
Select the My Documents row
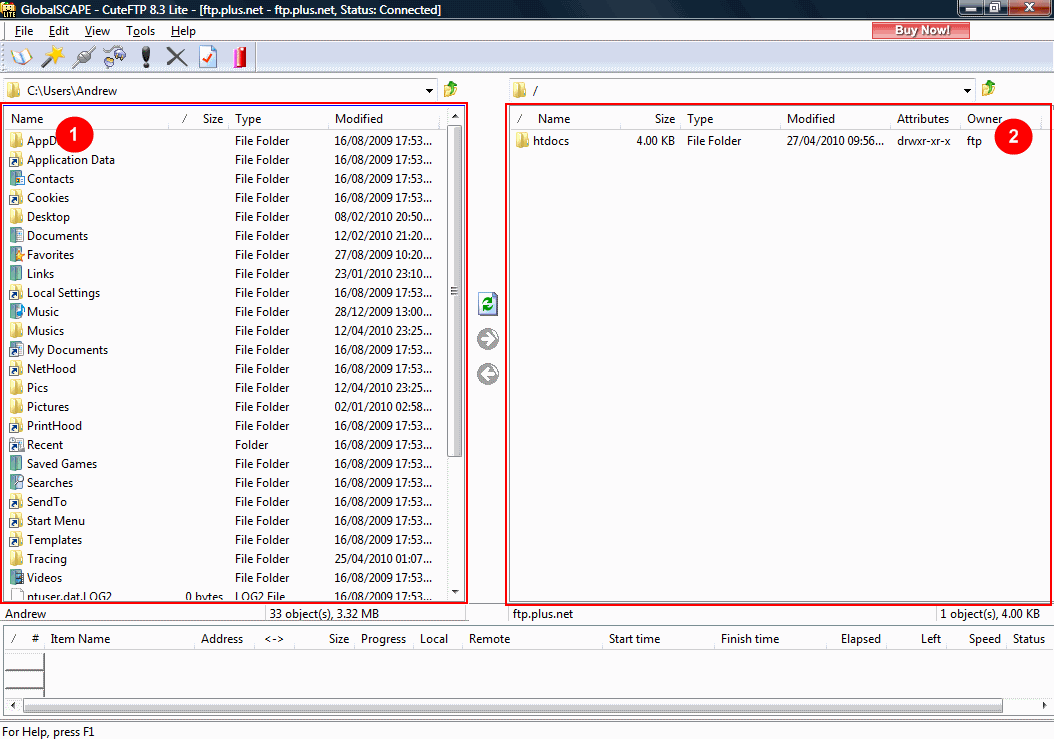click(225, 350)
